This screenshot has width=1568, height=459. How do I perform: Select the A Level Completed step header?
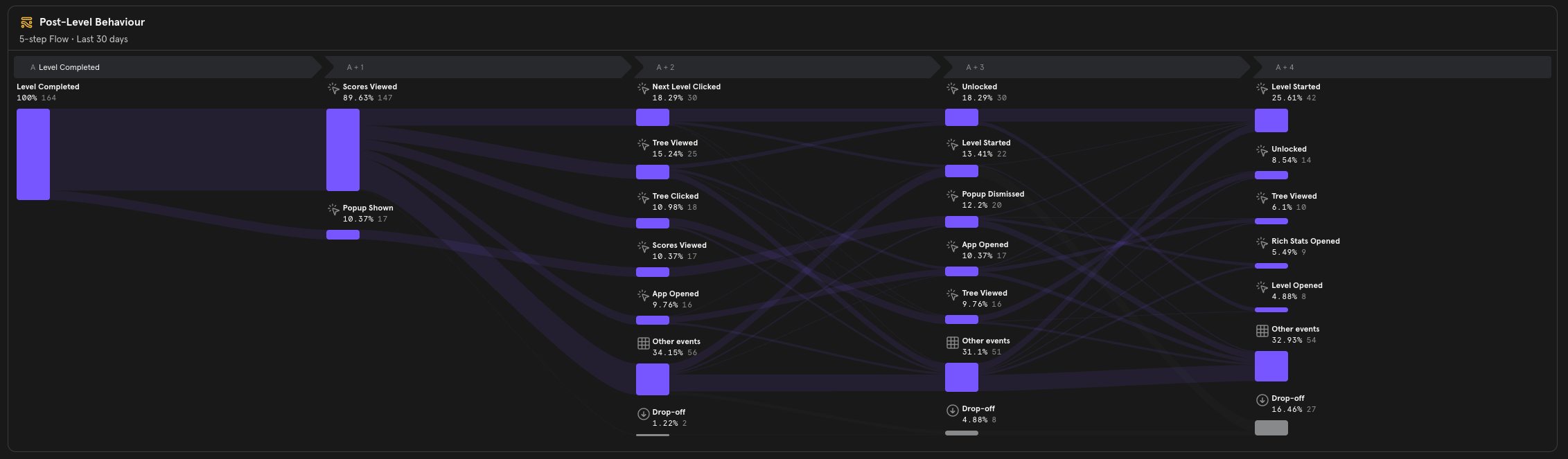pos(168,67)
